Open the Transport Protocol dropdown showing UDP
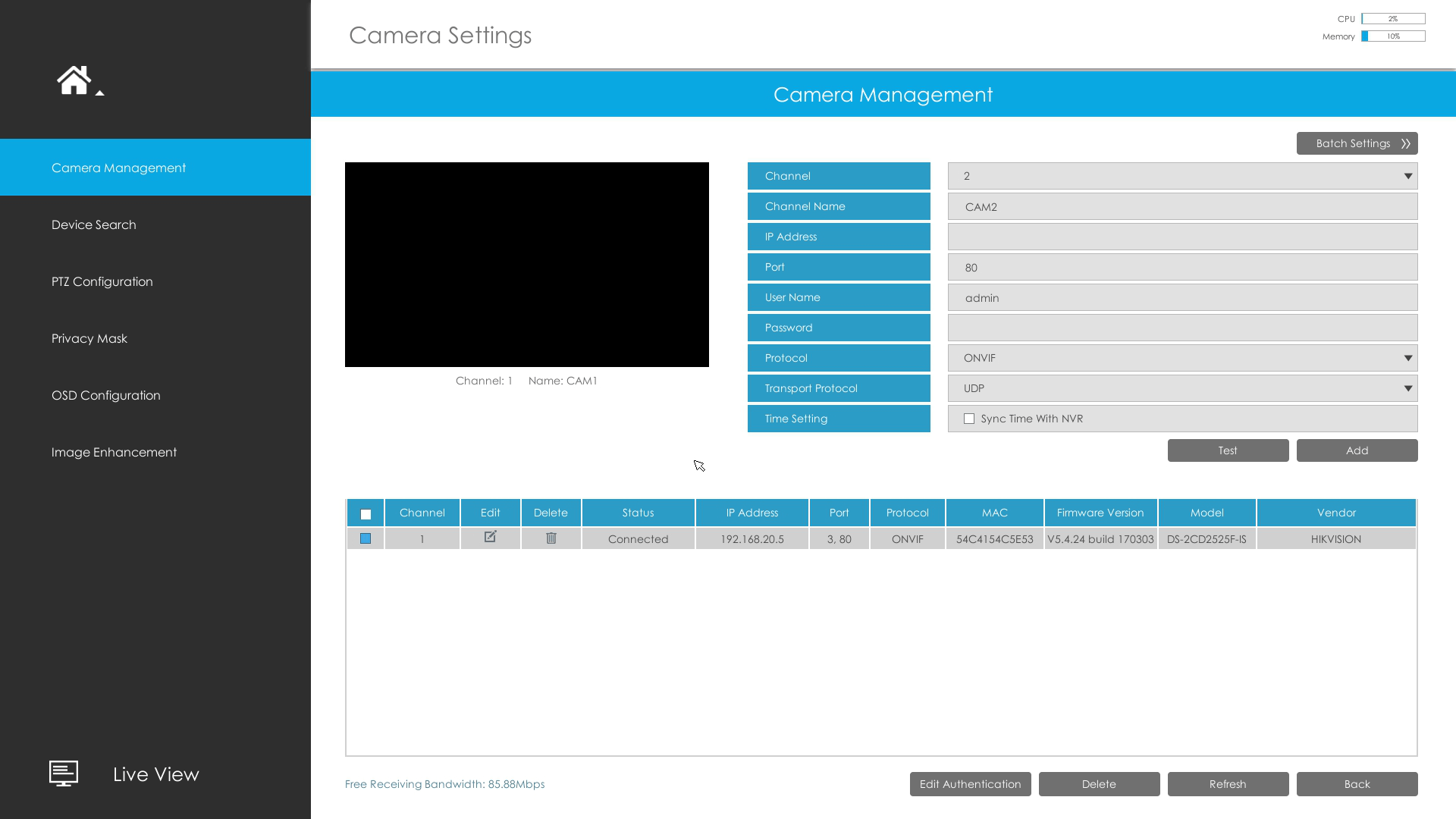The height and width of the screenshot is (819, 1456). click(1182, 388)
